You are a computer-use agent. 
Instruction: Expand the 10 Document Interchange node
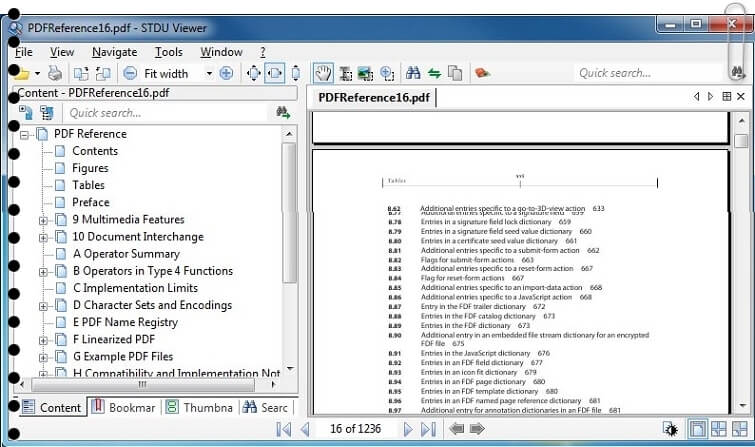43,237
